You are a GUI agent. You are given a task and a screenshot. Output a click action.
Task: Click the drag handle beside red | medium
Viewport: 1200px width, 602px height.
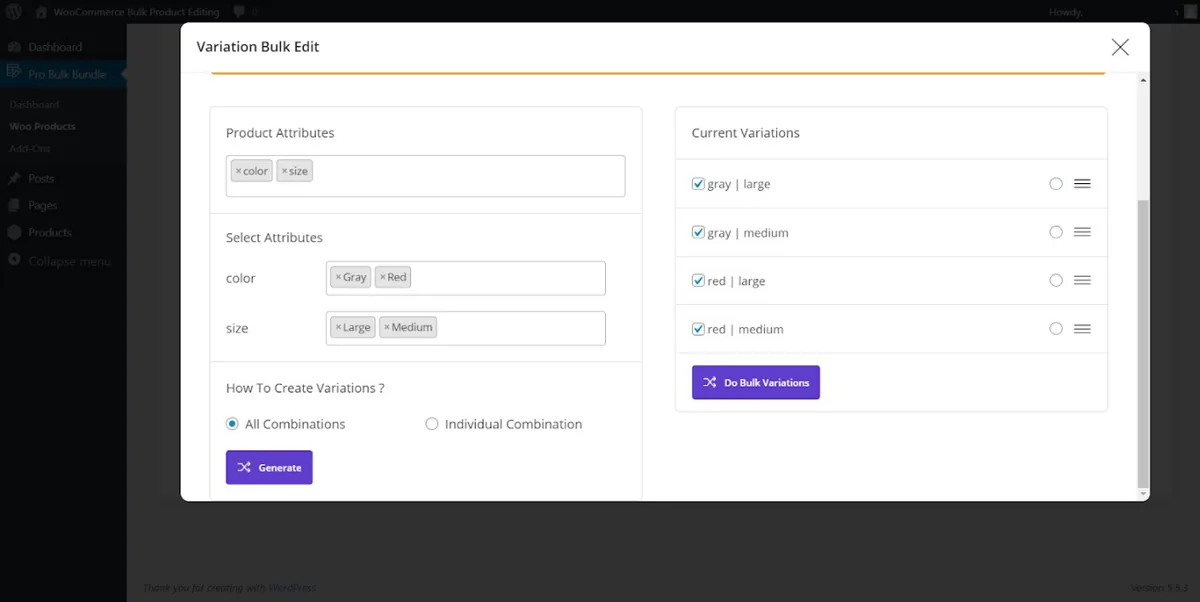(1082, 328)
